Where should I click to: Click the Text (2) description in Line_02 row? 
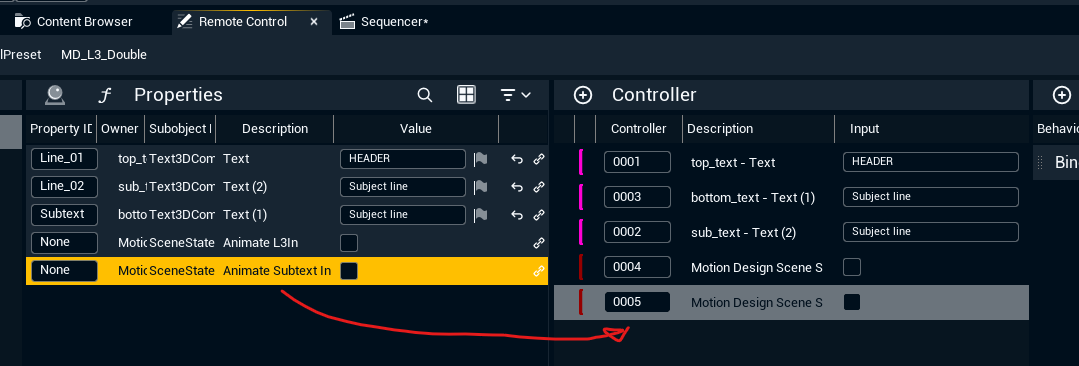[244, 187]
